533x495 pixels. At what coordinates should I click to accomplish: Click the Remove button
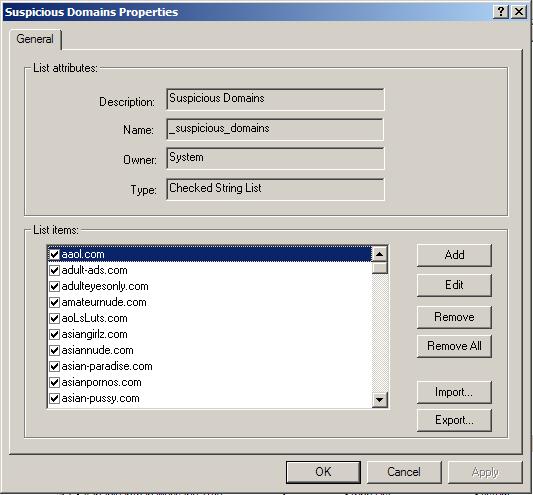point(454,317)
